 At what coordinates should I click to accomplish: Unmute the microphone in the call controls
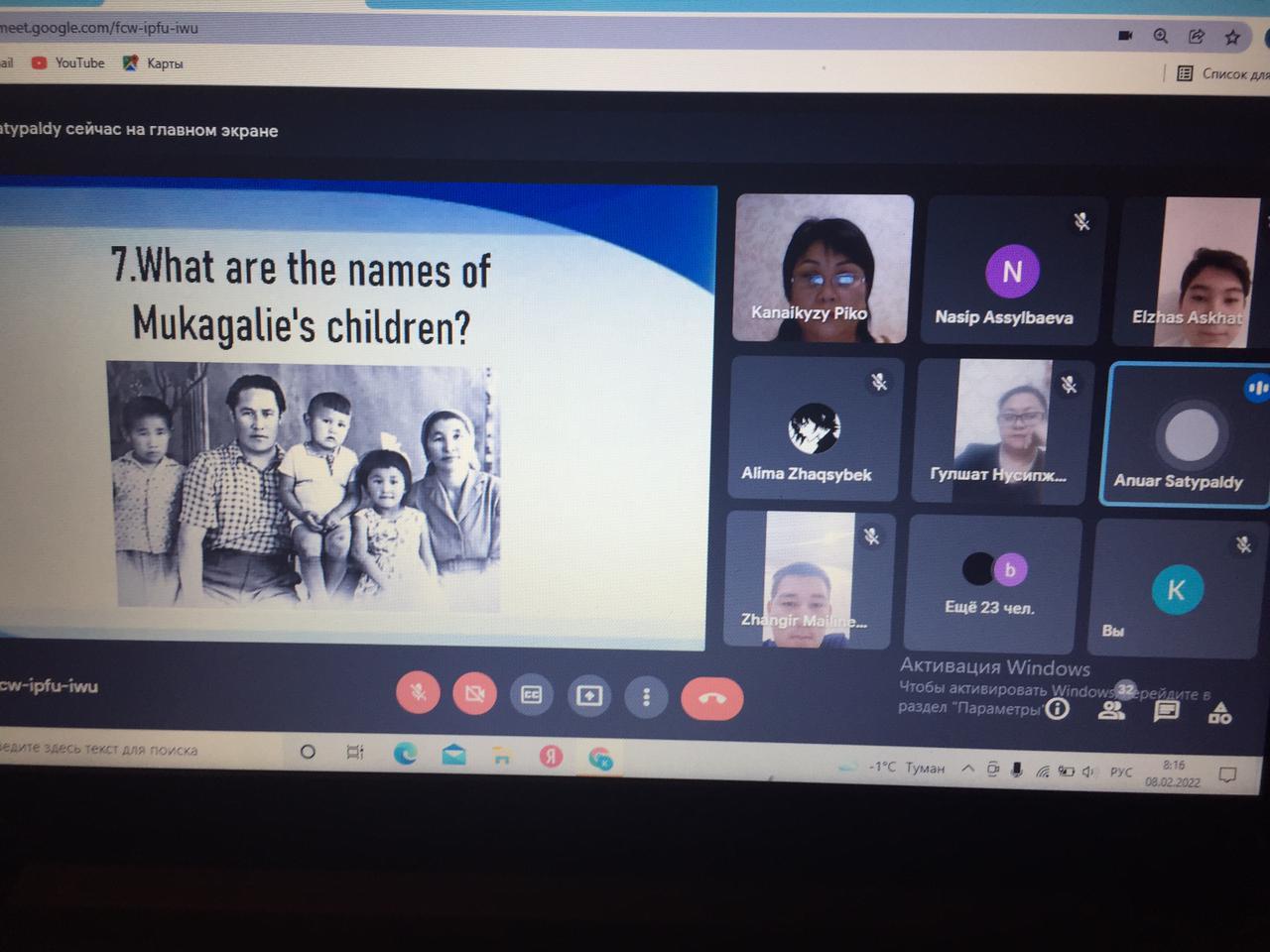[418, 693]
